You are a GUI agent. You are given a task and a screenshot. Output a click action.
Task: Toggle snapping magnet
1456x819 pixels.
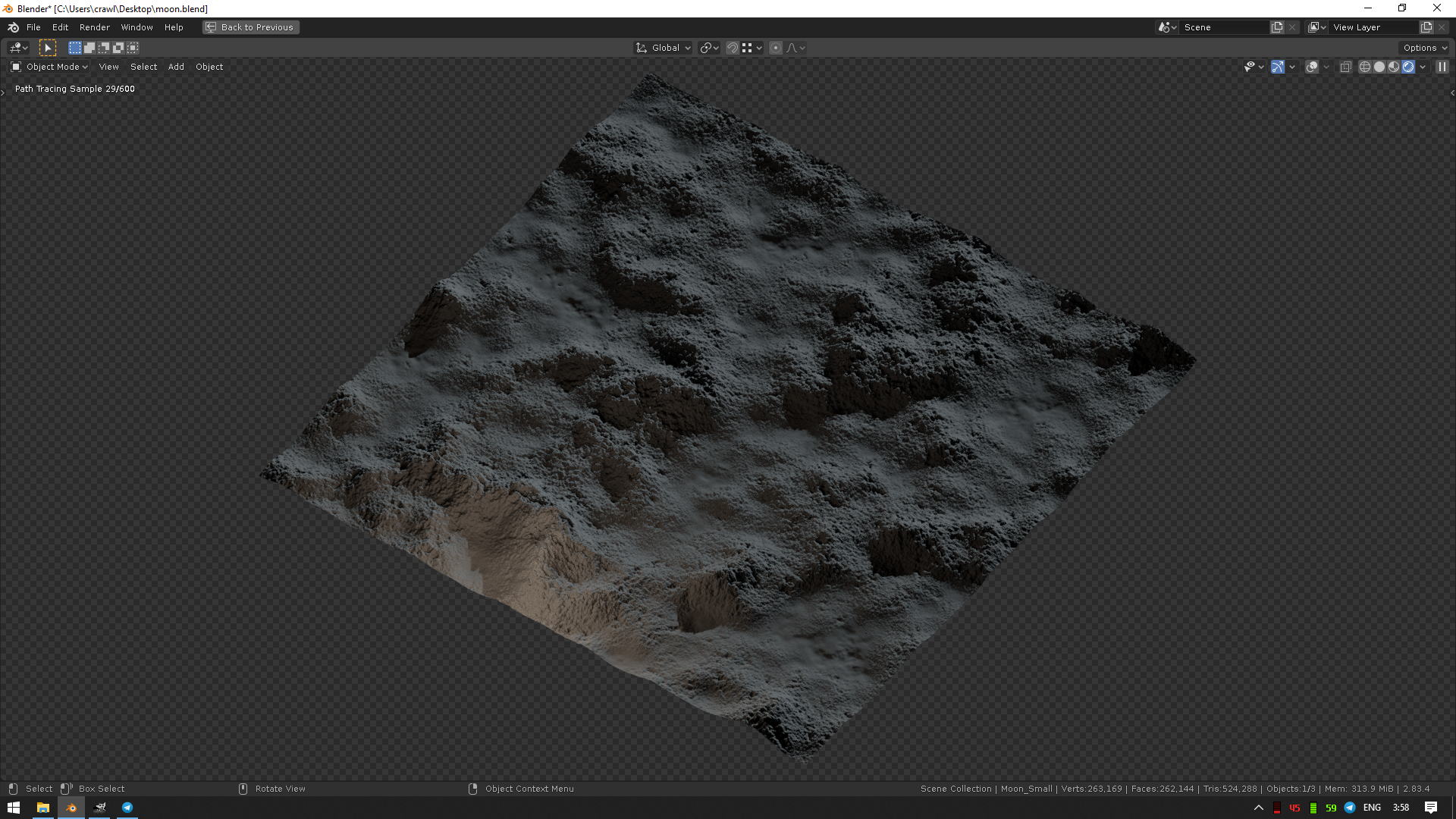tap(733, 48)
